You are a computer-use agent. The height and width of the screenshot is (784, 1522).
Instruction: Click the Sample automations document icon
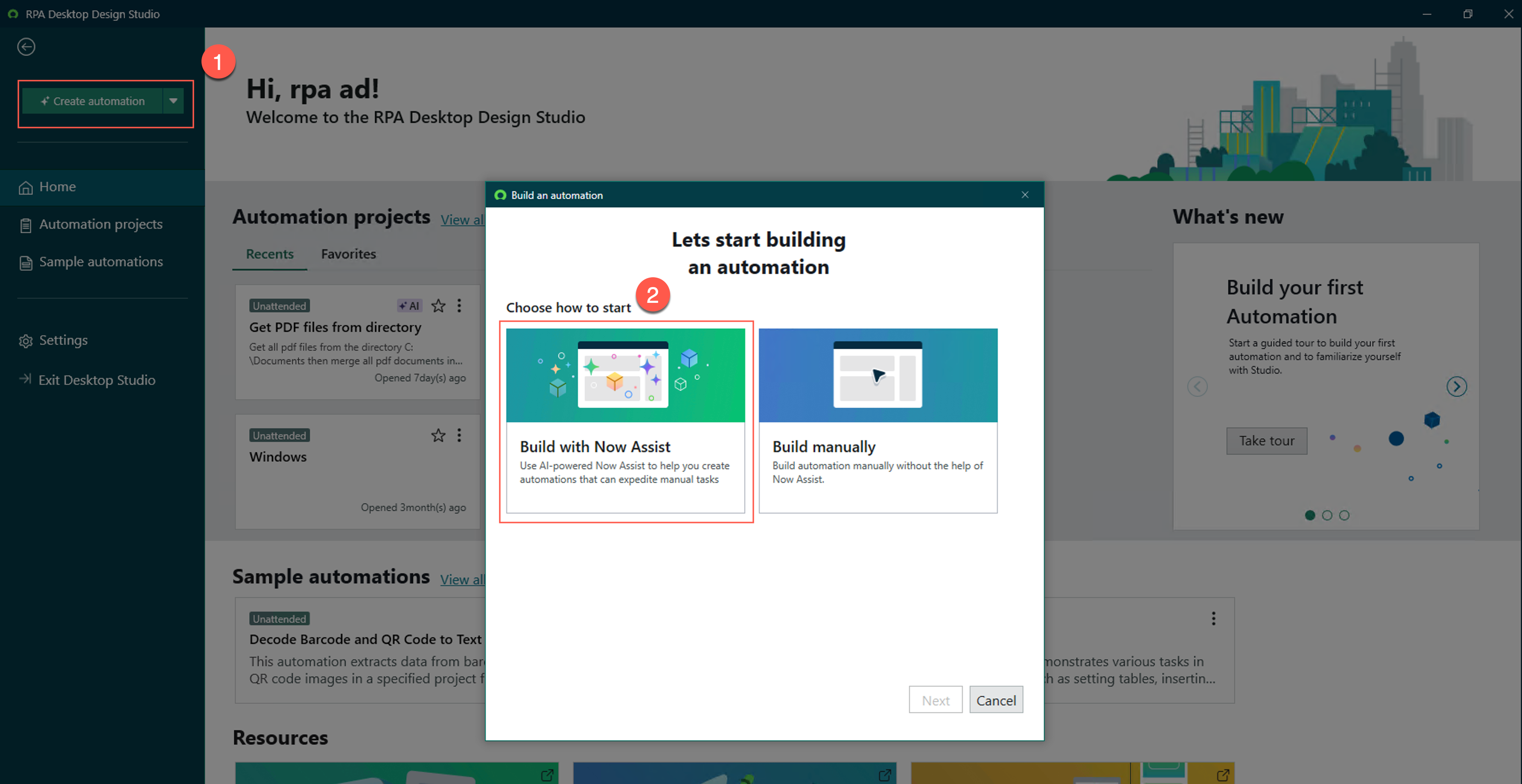(26, 263)
